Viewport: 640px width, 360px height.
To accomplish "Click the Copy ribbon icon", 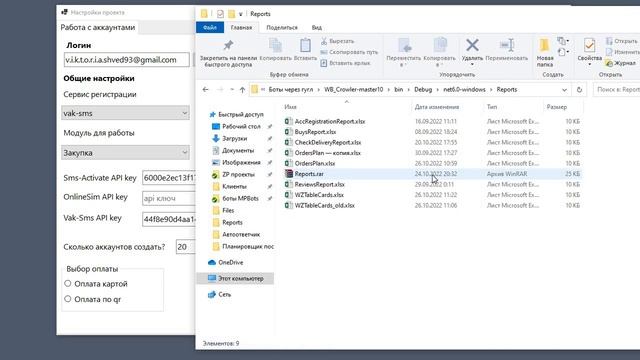I will coord(276,50).
